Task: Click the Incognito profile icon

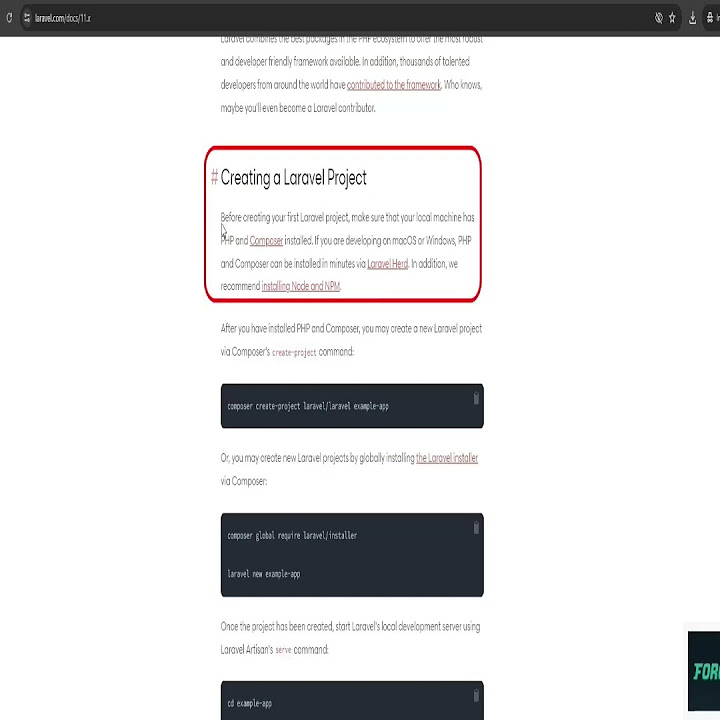Action: click(710, 18)
